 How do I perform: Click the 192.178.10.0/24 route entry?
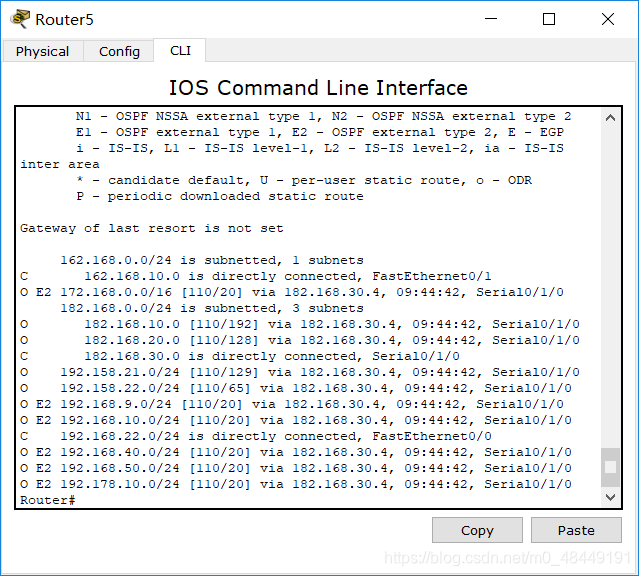[x=296, y=484]
